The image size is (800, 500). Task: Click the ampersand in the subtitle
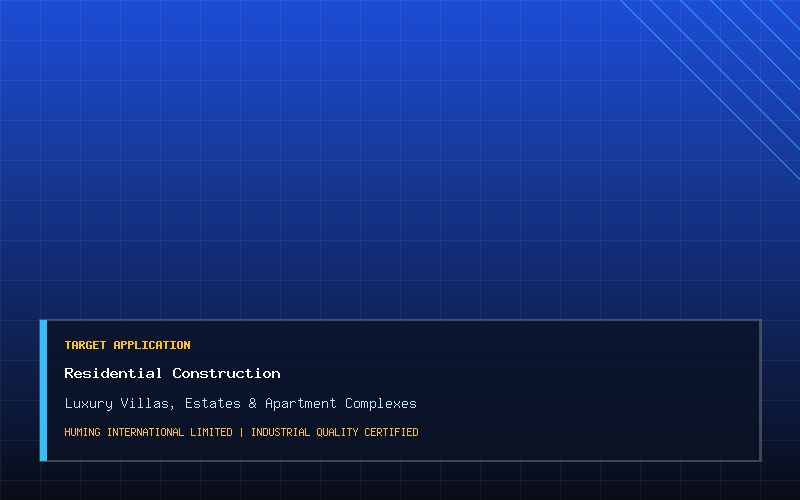(253, 404)
